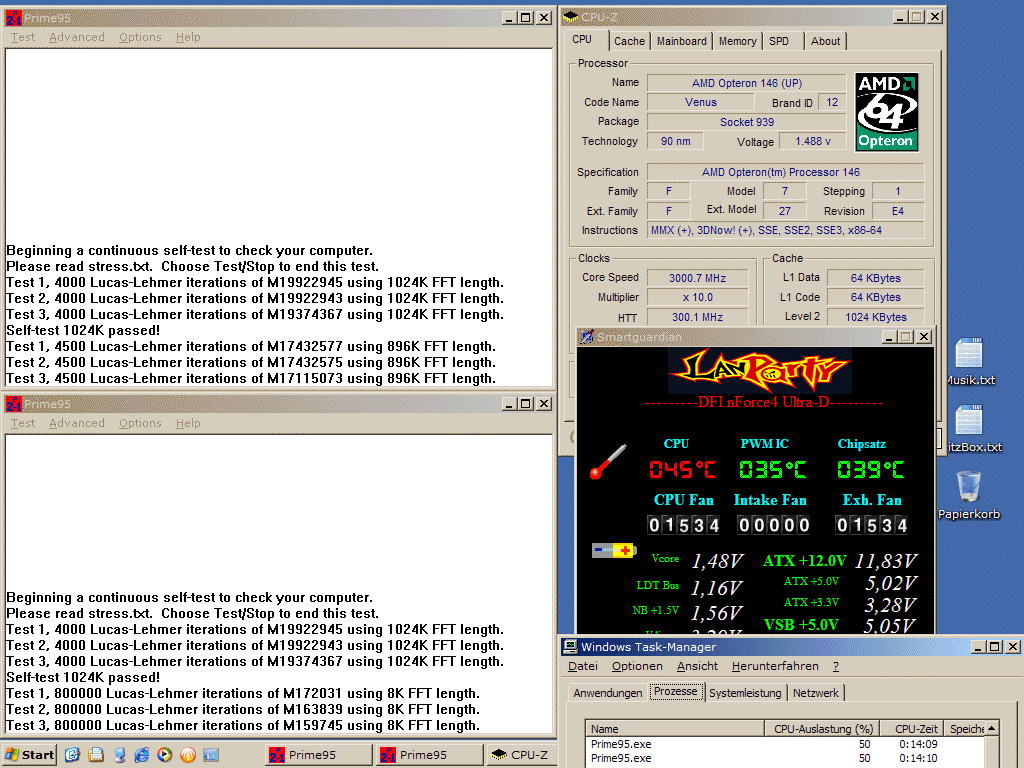Click the last blue quick launch icon
This screenshot has height=768, width=1024.
click(211, 755)
